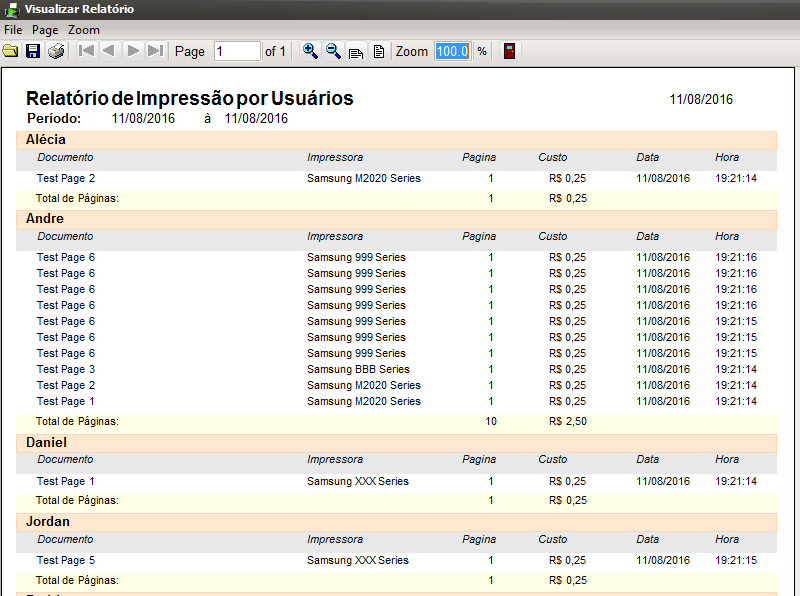Viewport: 800px width, 596px height.
Task: Go to the first page of the report
Action: (86, 51)
